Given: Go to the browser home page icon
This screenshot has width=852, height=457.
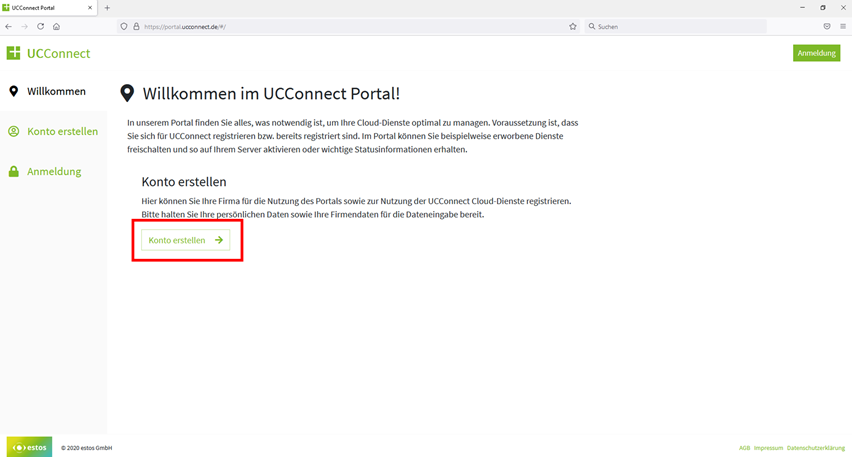Looking at the screenshot, I should [56, 26].
